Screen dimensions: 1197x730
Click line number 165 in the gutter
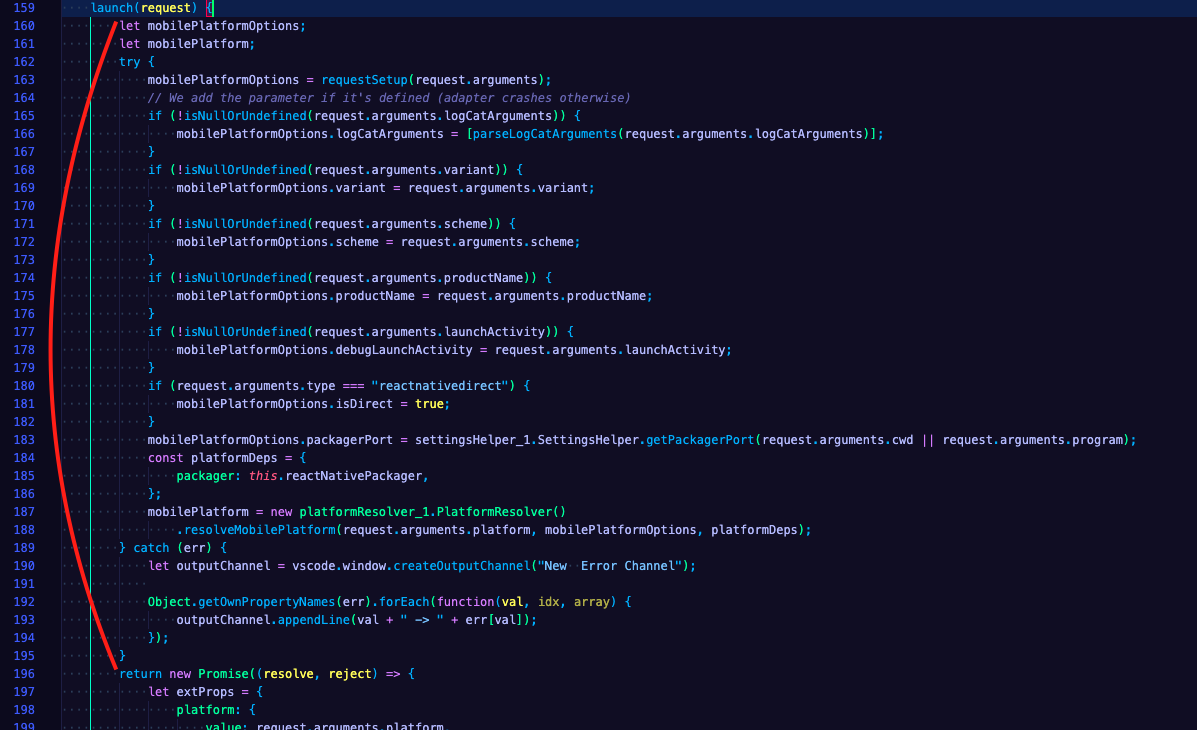pyautogui.click(x=24, y=116)
